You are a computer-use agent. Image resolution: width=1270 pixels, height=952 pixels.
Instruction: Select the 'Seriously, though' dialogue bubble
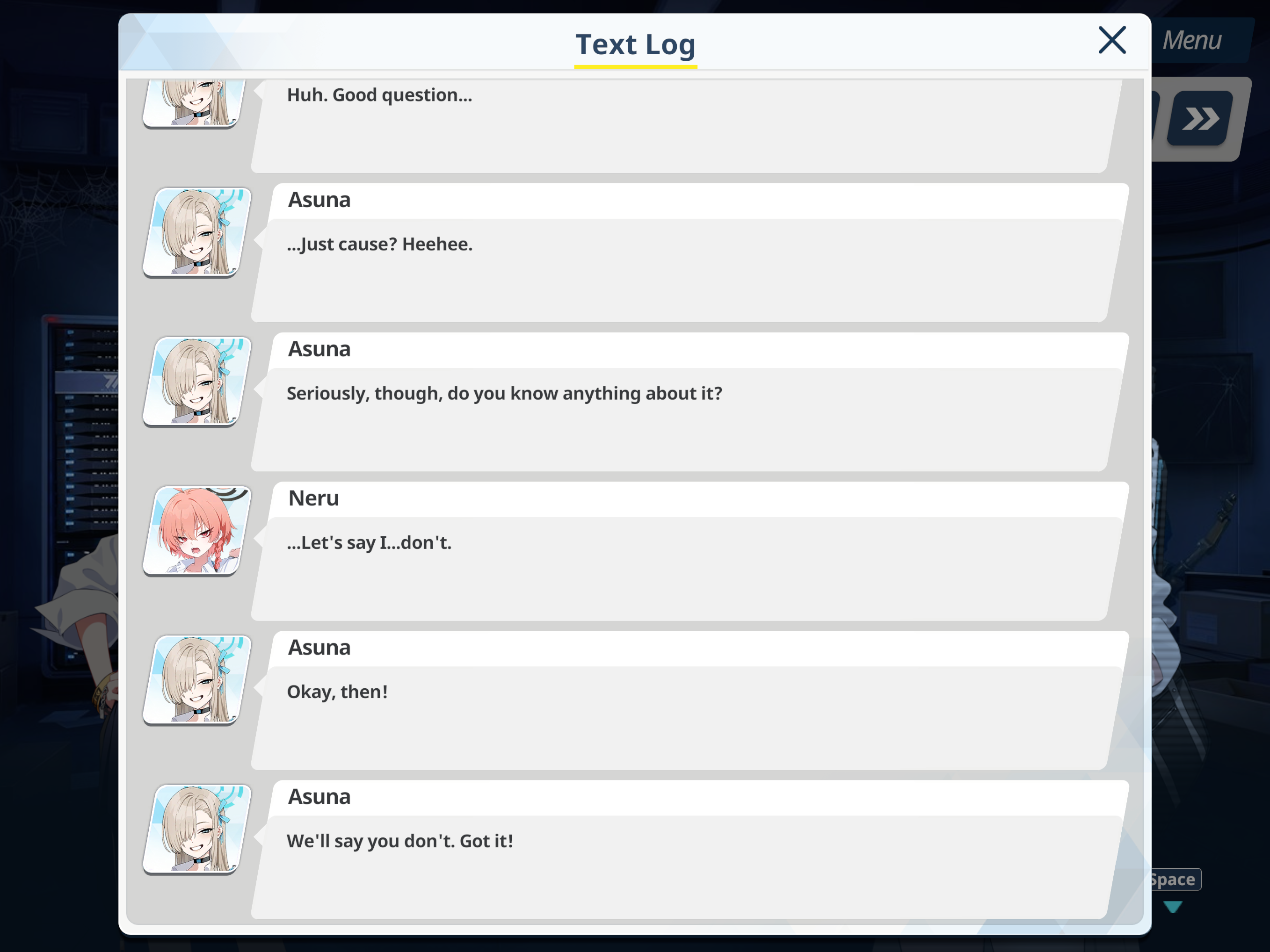tap(686, 419)
